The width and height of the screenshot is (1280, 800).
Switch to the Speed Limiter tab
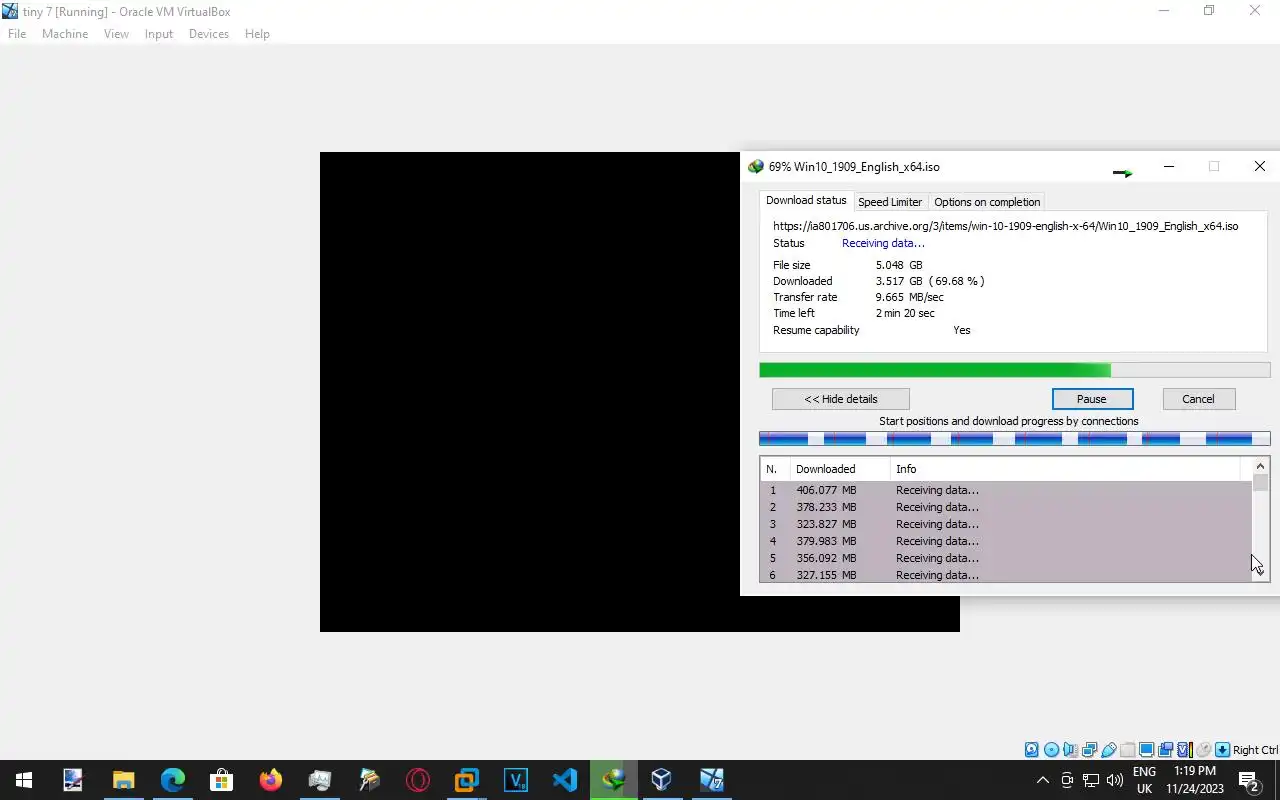tap(890, 202)
